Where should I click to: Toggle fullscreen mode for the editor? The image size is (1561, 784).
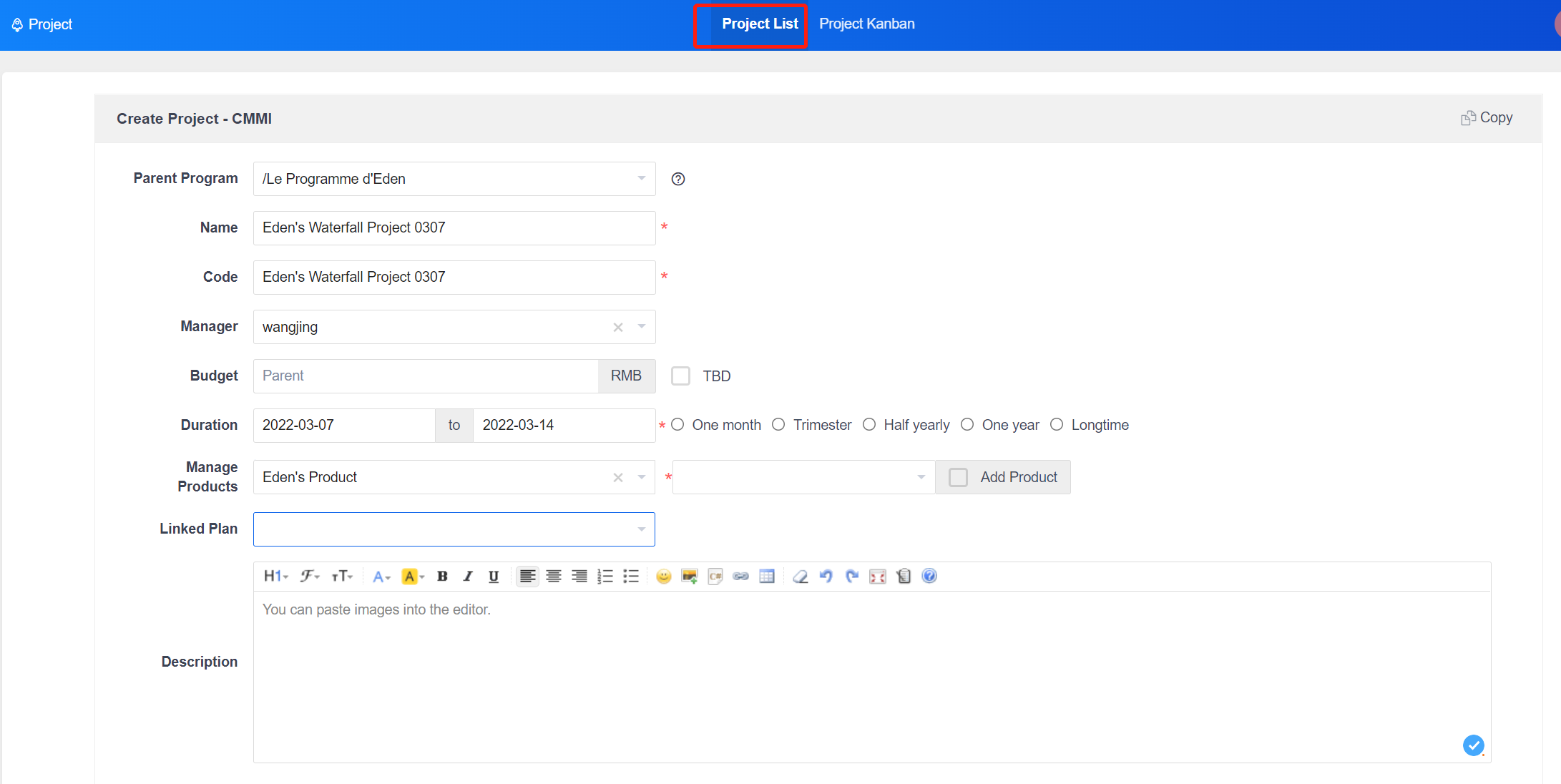tap(877, 577)
